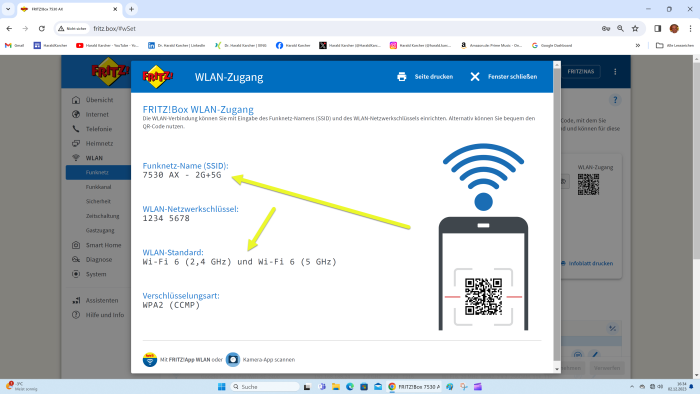Click the blue help question mark icon
This screenshot has width=700, height=394.
point(615,100)
